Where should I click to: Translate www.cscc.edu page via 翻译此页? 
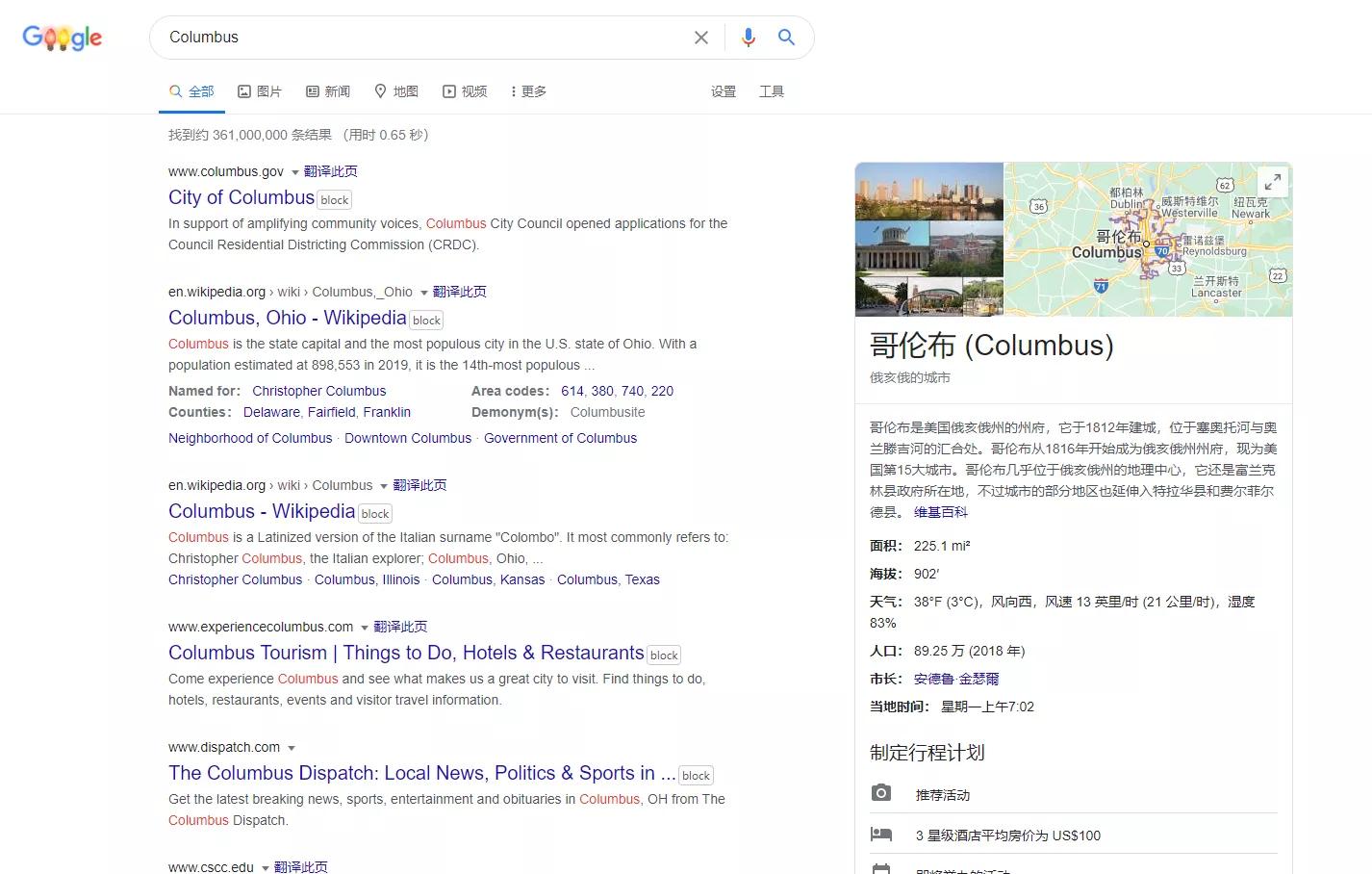301,867
